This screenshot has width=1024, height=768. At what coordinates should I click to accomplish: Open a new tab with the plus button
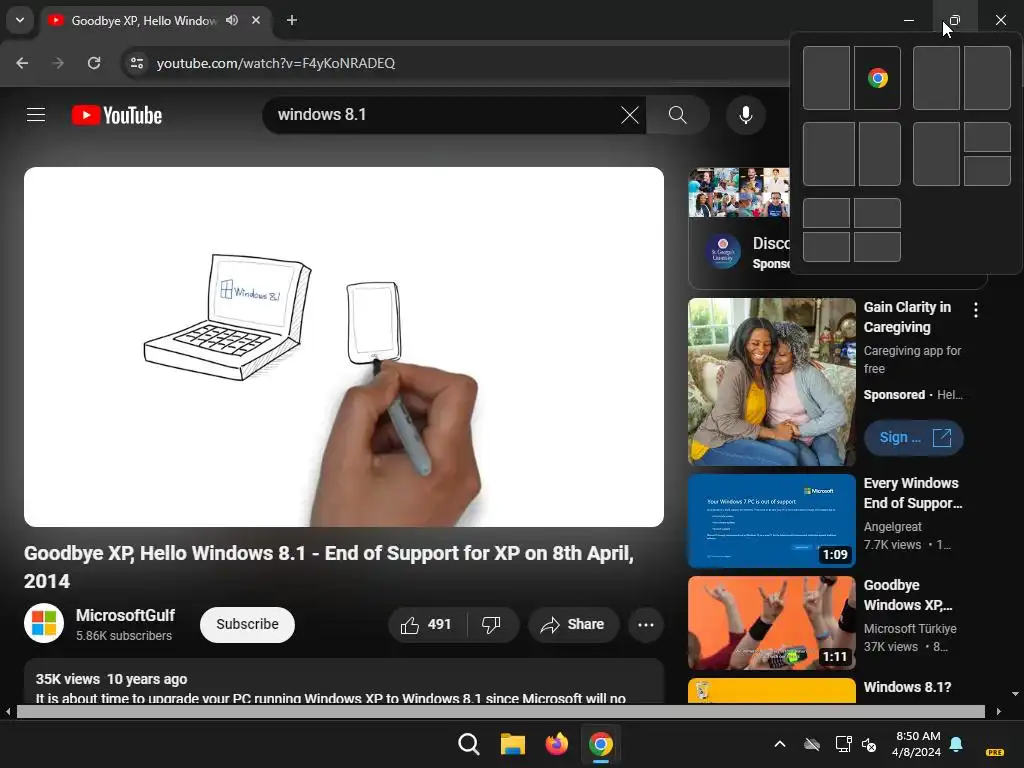pyautogui.click(x=292, y=20)
